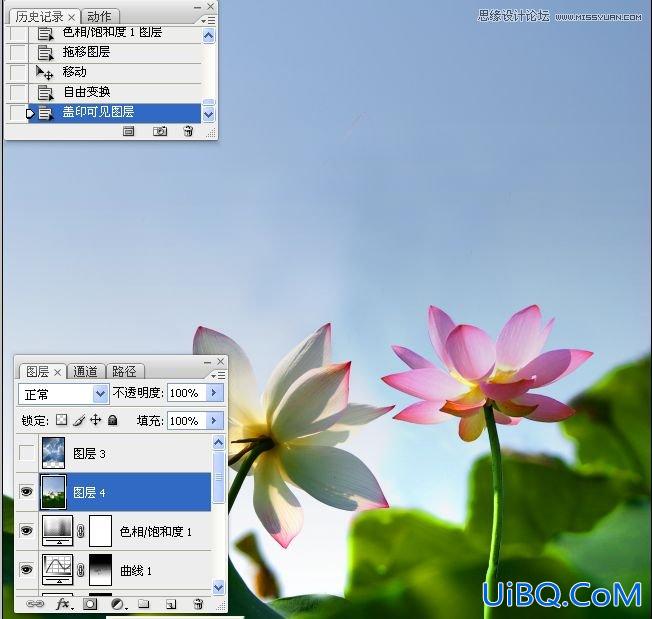Hide 色相/饱和度 1 layer eye icon
The height and width of the screenshot is (619, 652).
[x=27, y=531]
